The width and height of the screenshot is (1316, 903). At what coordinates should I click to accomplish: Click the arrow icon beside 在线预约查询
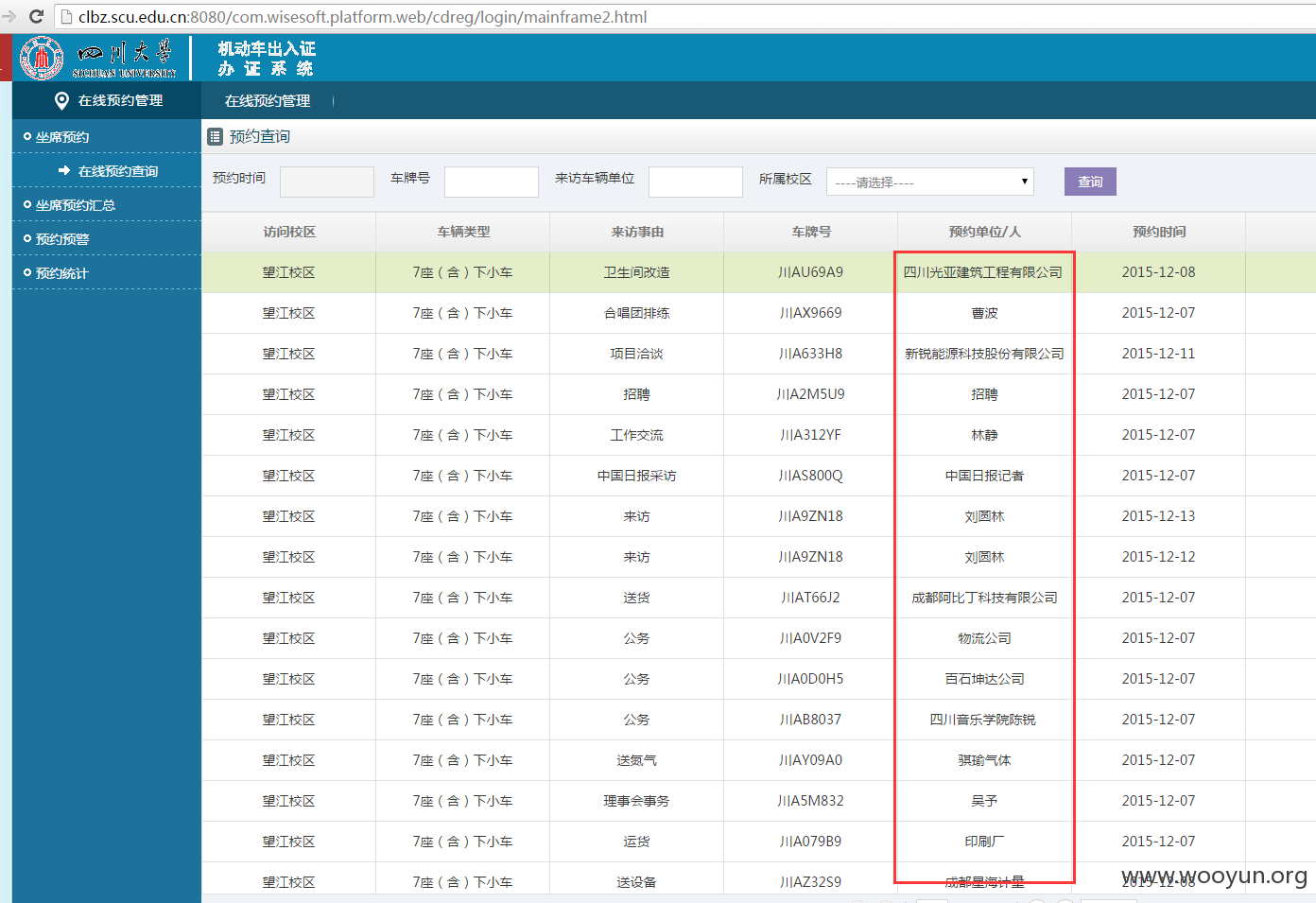(64, 170)
